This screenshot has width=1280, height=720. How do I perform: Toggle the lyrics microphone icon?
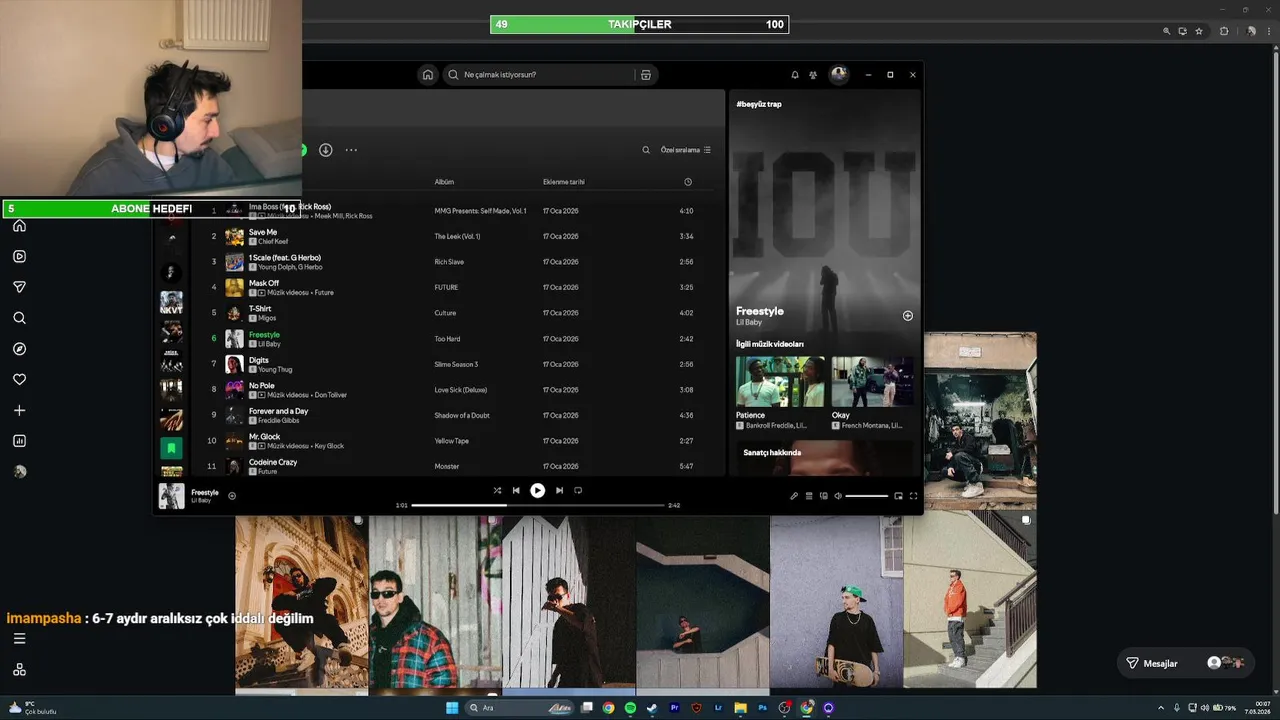coord(794,496)
